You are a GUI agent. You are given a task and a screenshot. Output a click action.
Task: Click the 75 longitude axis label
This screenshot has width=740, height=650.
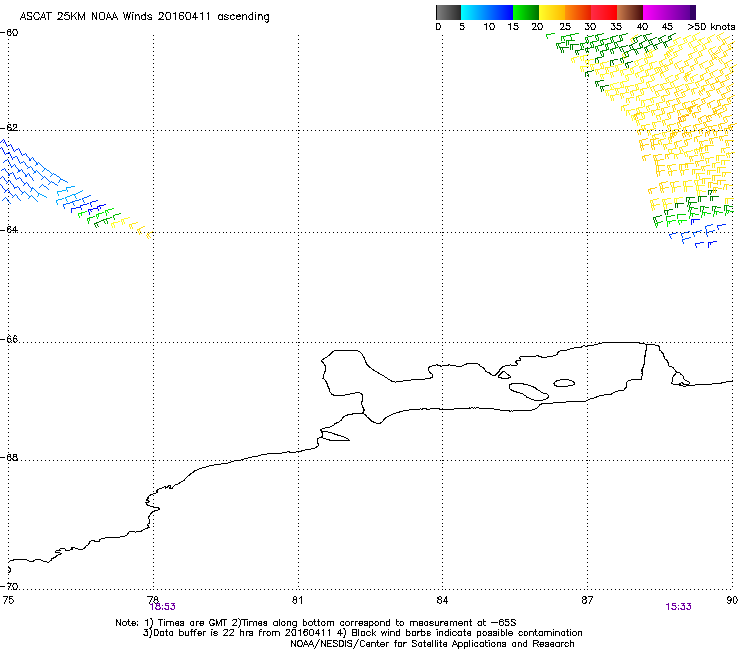point(8,600)
